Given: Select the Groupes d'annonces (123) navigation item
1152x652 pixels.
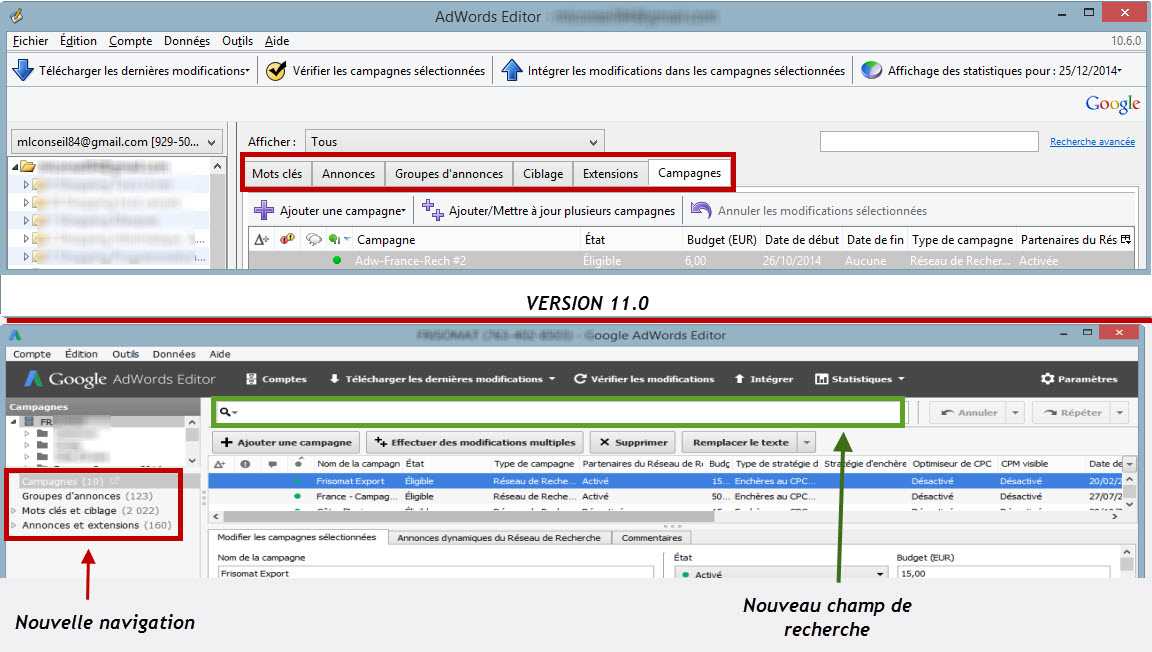Looking at the screenshot, I should pyautogui.click(x=87, y=495).
